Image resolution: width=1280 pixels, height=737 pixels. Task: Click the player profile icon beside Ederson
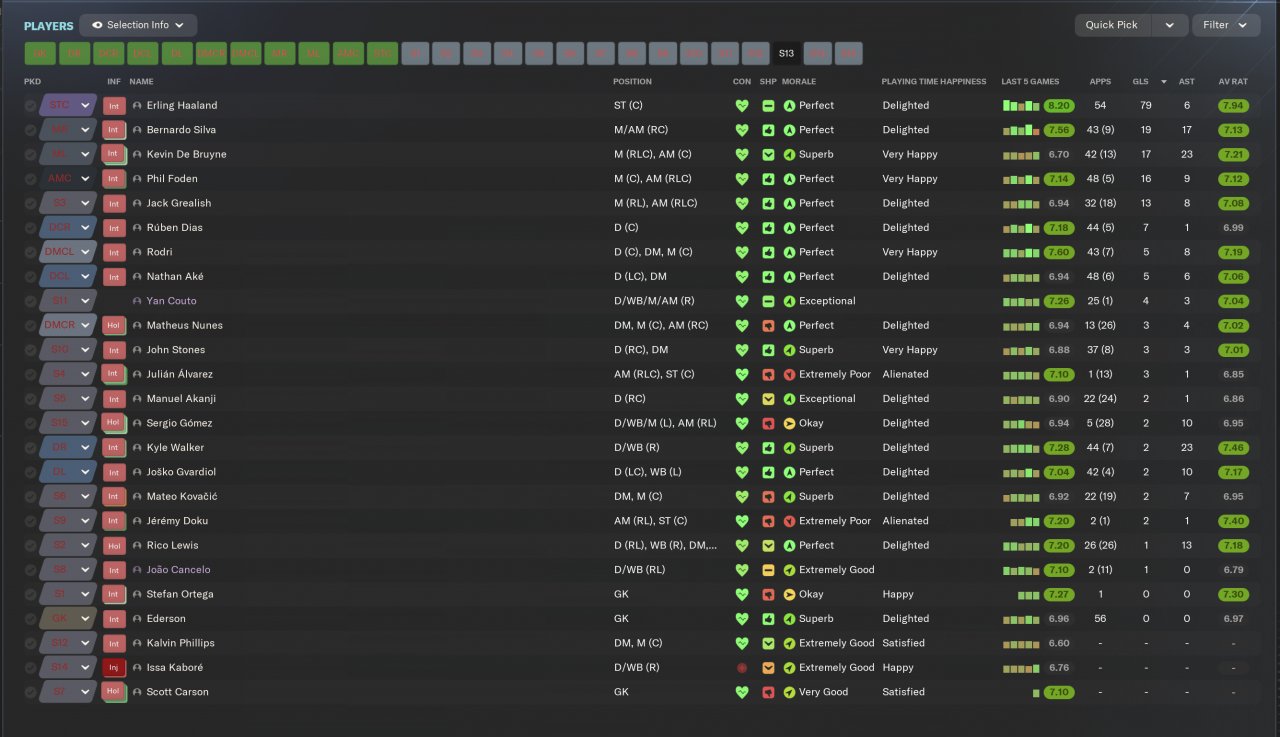137,619
